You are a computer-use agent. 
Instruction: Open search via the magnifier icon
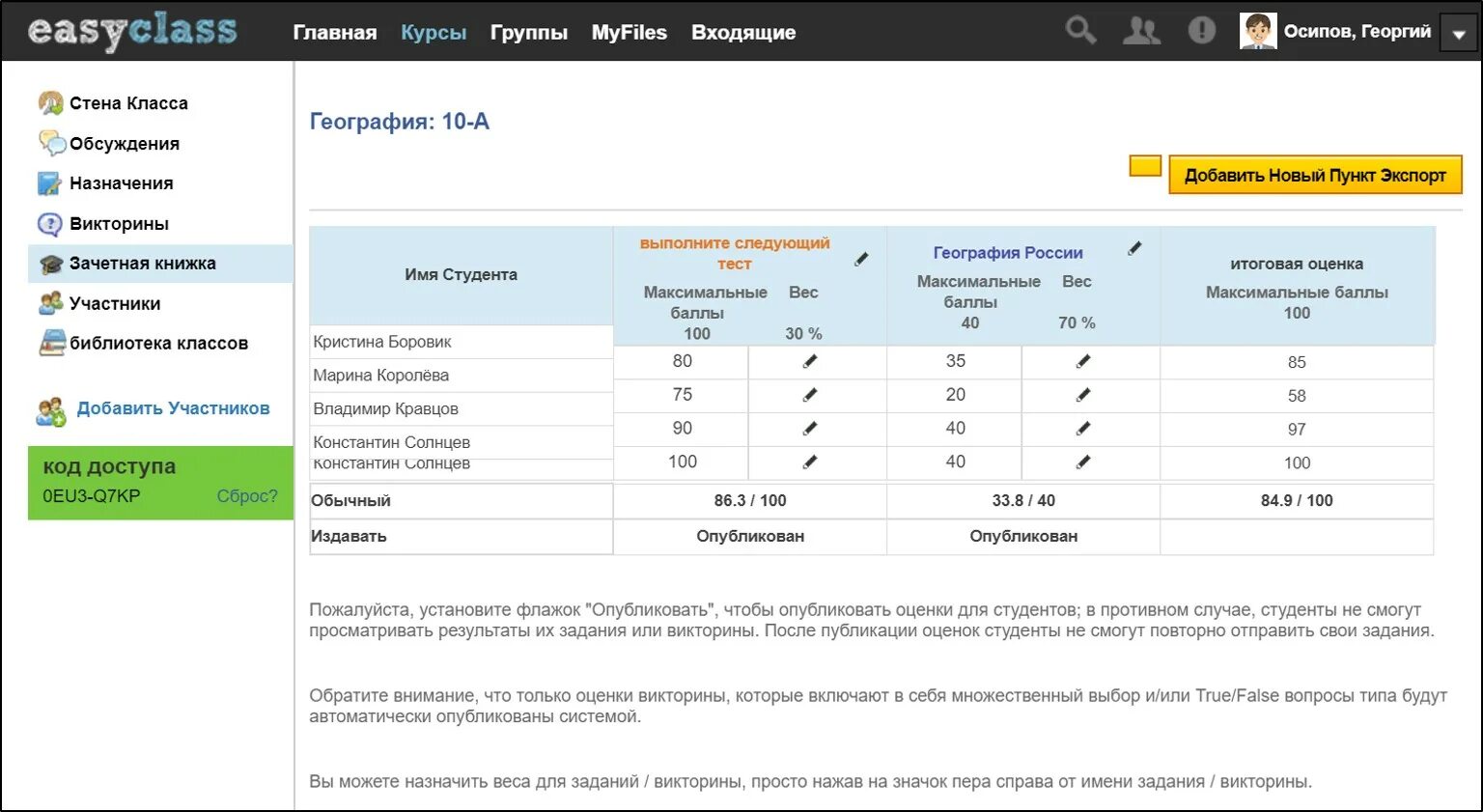click(1079, 30)
